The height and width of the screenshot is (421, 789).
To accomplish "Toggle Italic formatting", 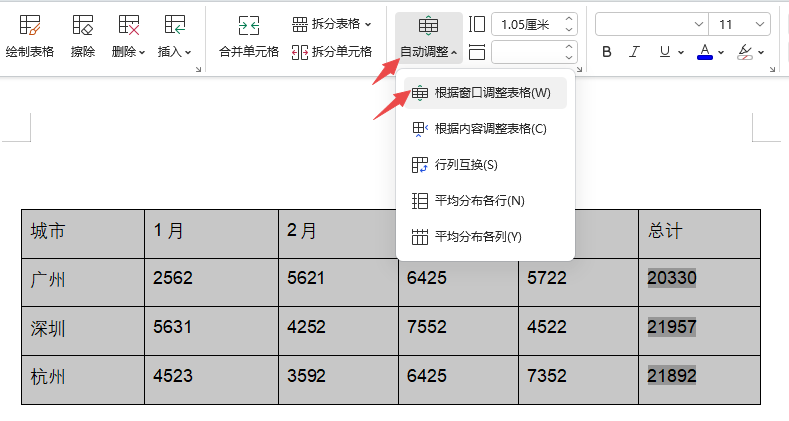I will pyautogui.click(x=635, y=52).
